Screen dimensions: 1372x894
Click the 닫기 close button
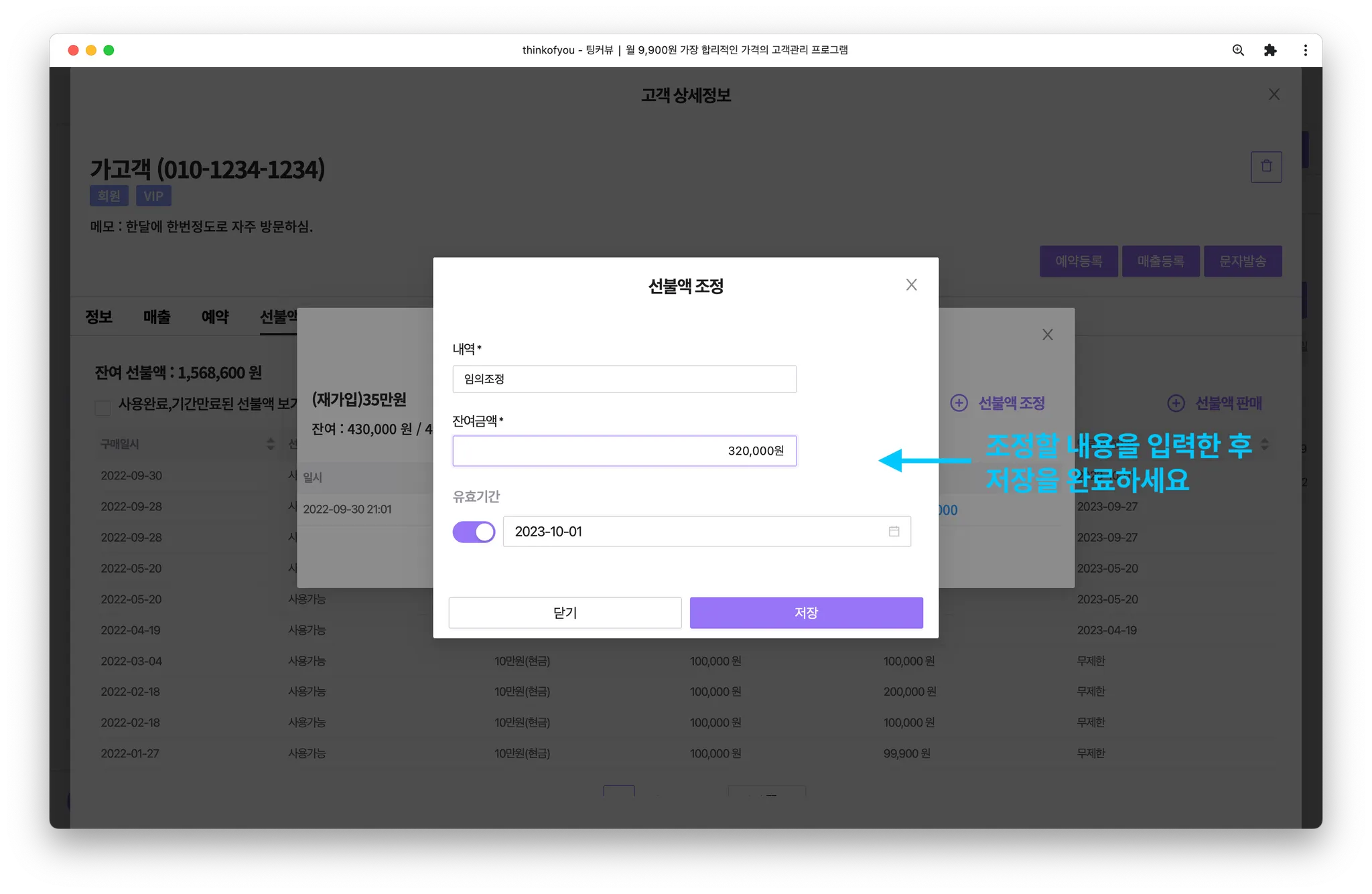pyautogui.click(x=565, y=613)
